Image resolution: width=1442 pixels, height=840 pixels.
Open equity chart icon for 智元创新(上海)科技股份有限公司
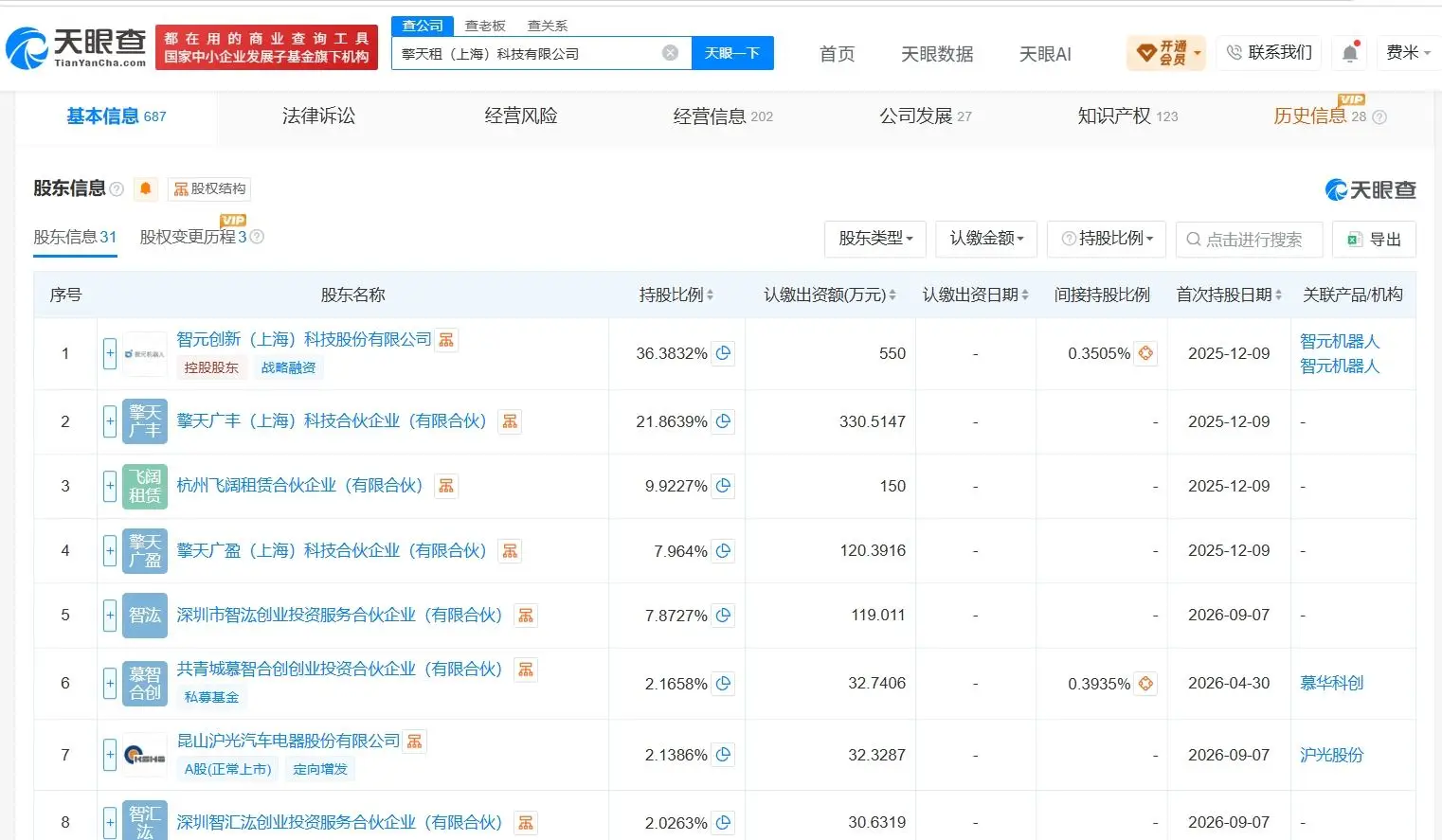(446, 340)
